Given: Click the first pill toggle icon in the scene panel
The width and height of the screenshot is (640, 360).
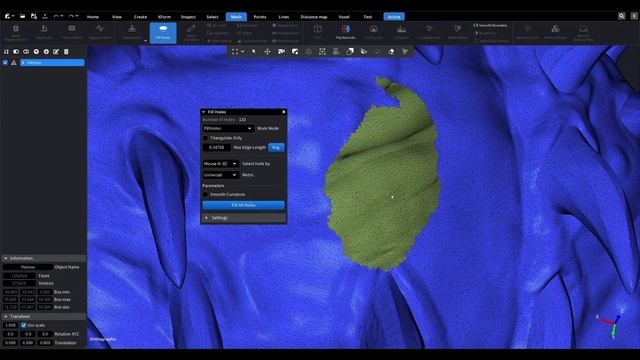Looking at the screenshot, I should pos(16,51).
